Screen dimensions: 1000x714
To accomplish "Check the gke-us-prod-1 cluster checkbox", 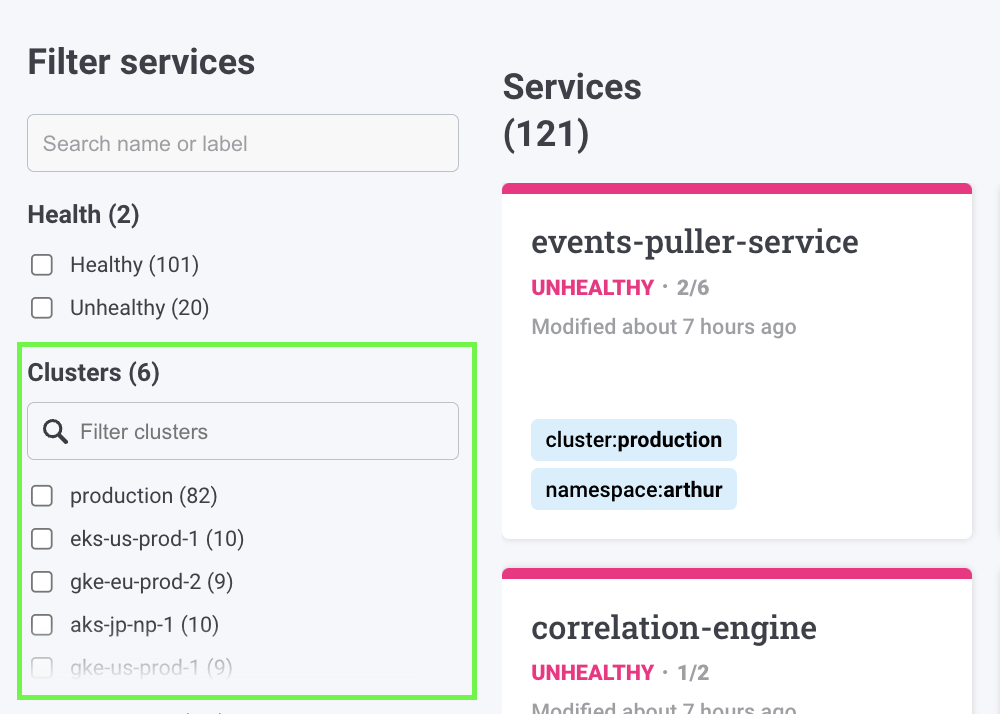I will click(42, 667).
